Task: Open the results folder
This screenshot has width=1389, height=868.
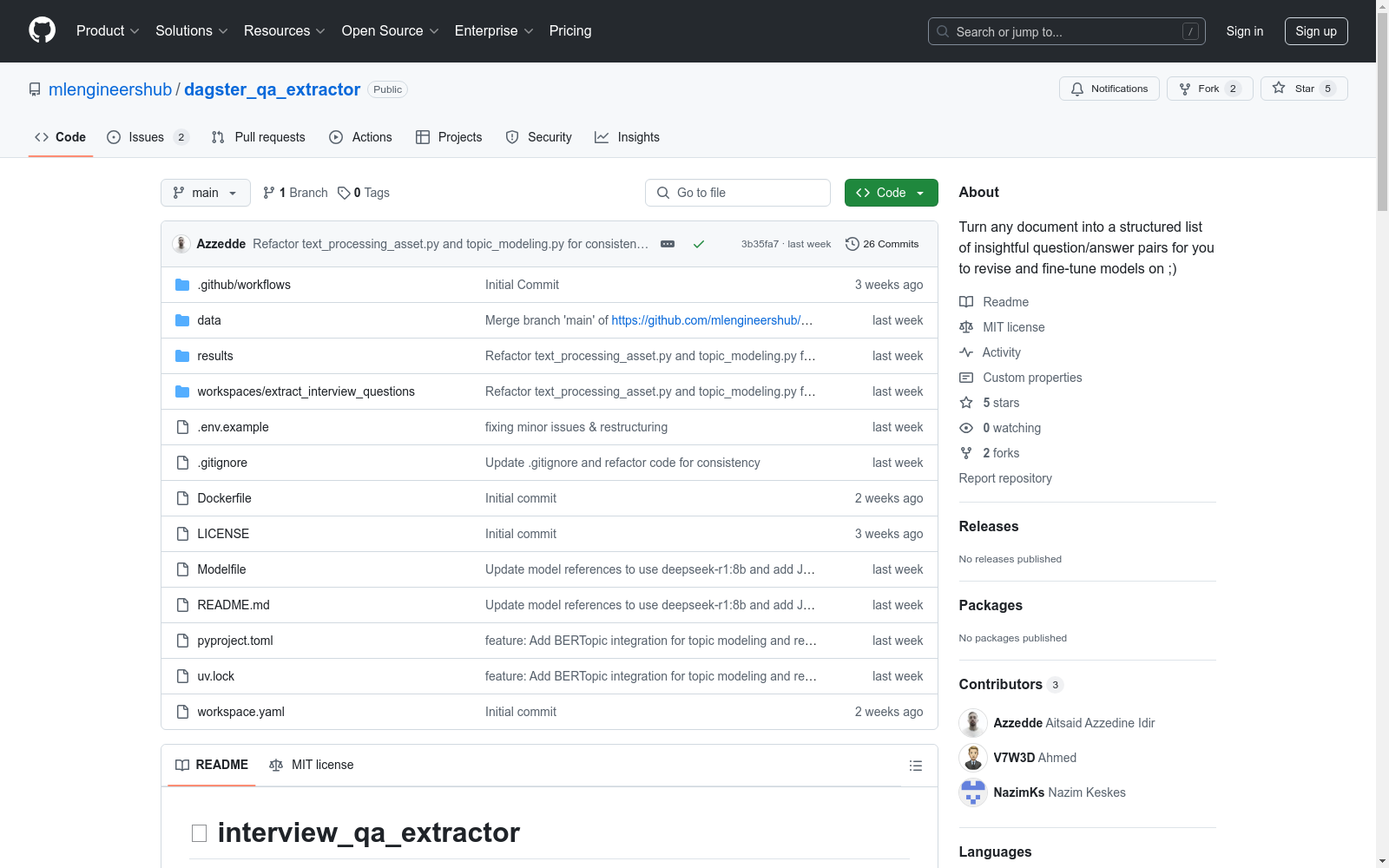Action: pyautogui.click(x=215, y=356)
